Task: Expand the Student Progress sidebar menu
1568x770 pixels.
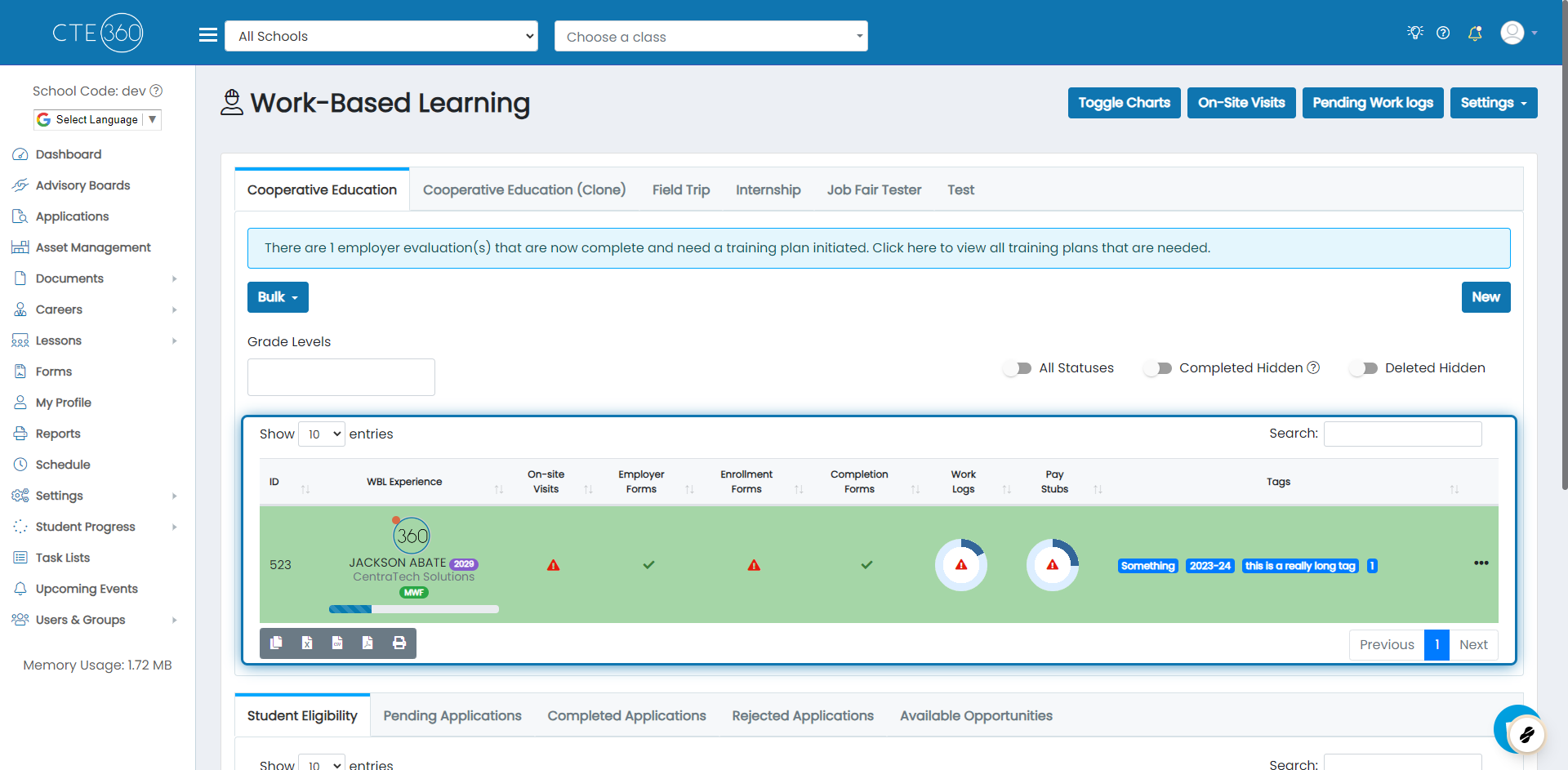Action: click(x=96, y=527)
